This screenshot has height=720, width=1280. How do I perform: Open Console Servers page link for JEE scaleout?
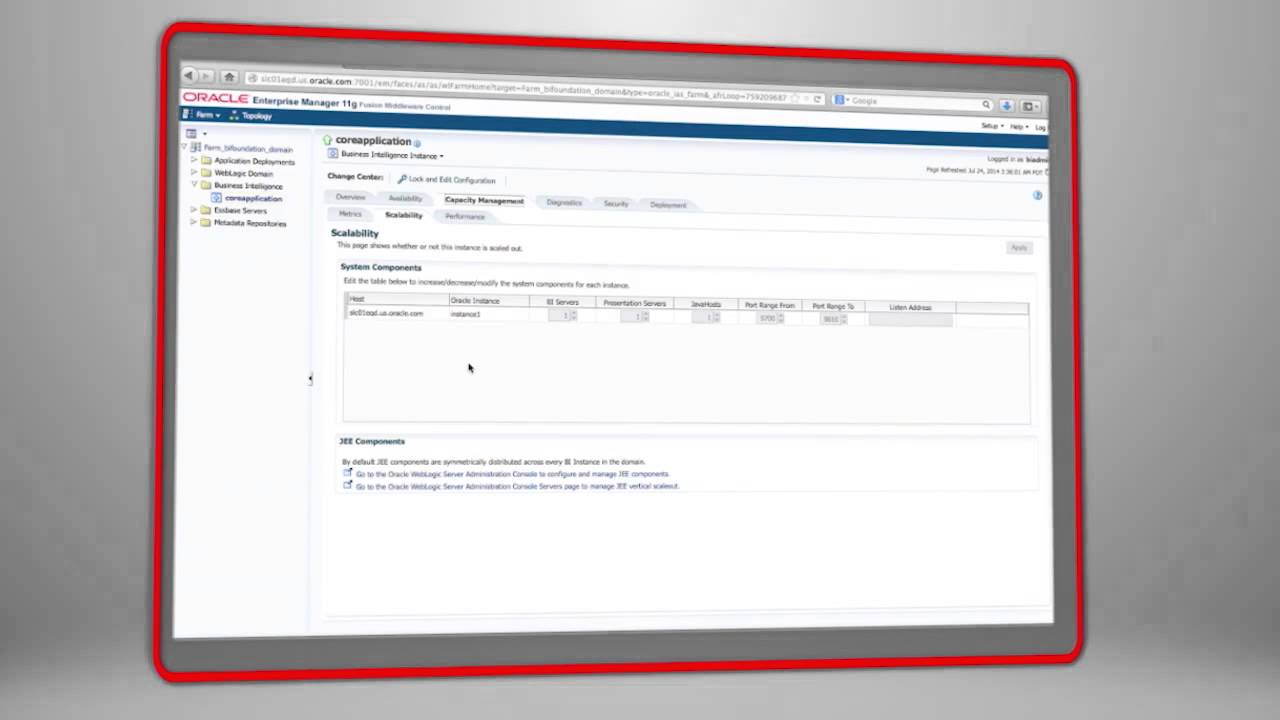[517, 486]
